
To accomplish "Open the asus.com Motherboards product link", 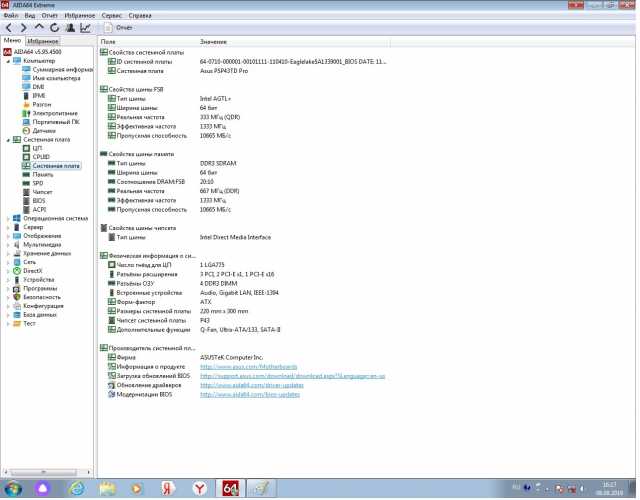I will pos(249,367).
